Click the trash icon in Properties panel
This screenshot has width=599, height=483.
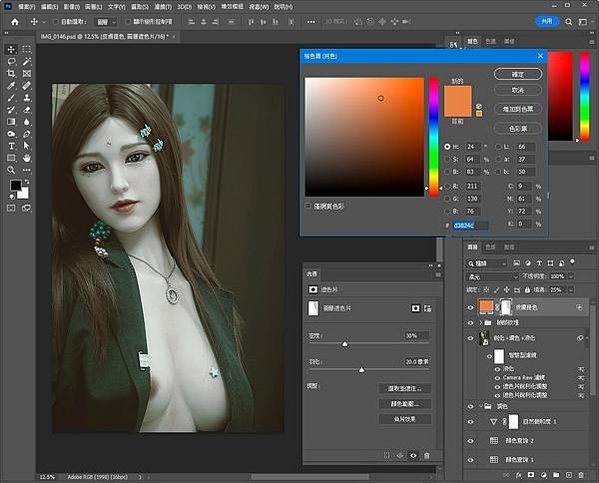(x=427, y=455)
